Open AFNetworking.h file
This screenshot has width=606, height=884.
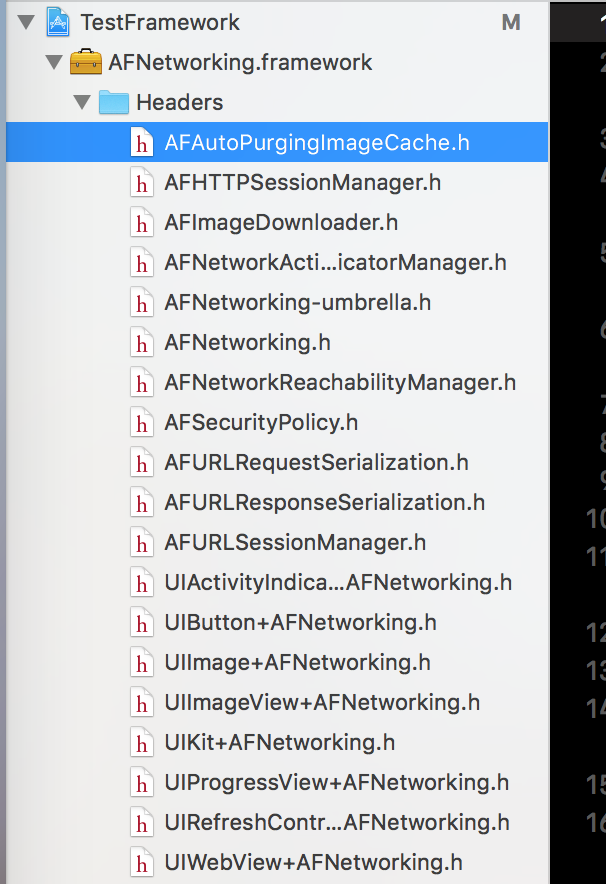click(277, 342)
